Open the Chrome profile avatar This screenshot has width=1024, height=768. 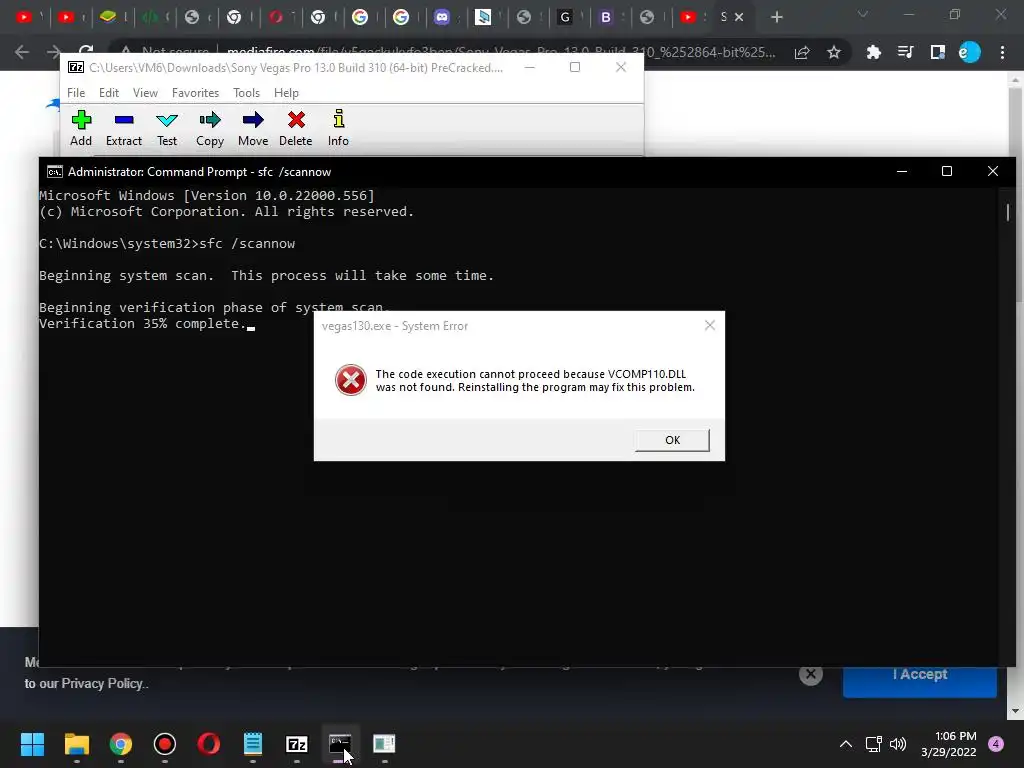970,52
